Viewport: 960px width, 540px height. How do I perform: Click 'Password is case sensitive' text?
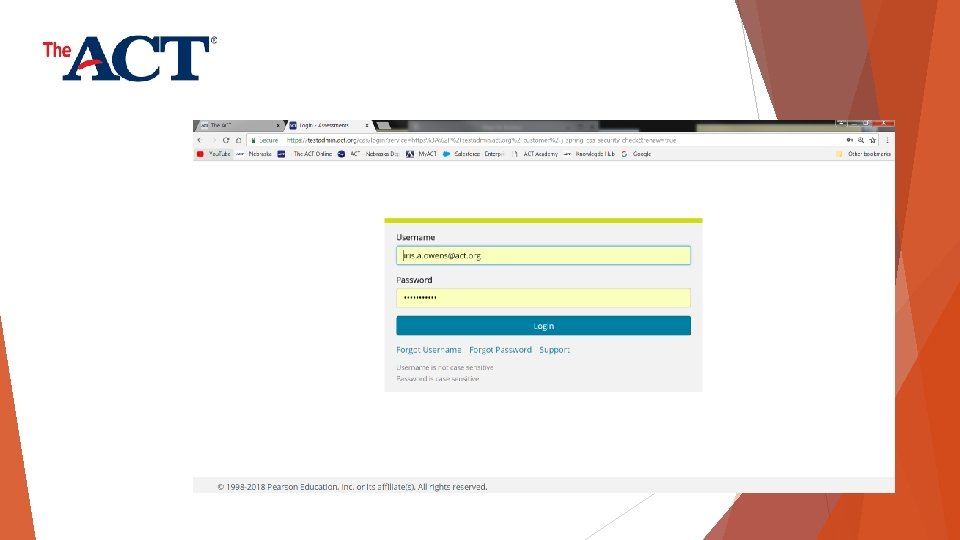438,379
